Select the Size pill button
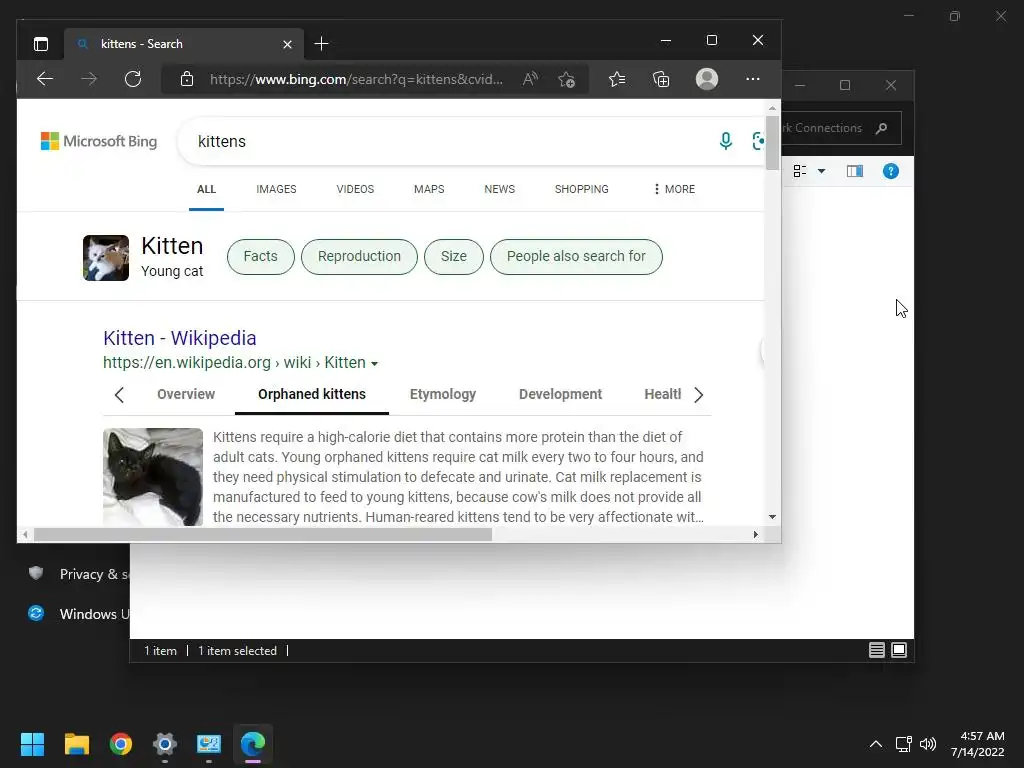1024x768 pixels. click(454, 257)
